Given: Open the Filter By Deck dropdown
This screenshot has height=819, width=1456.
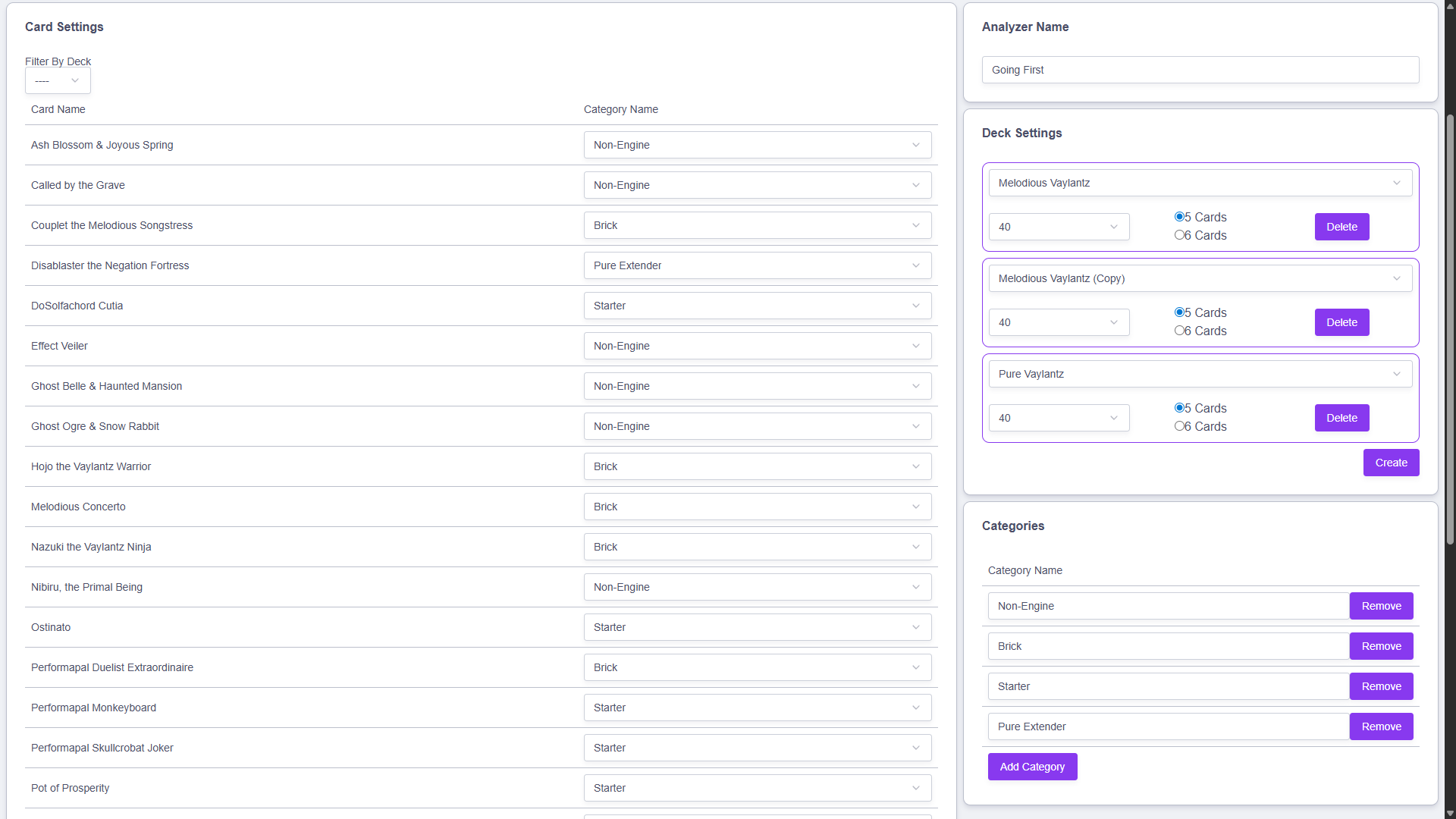Looking at the screenshot, I should click(x=58, y=80).
